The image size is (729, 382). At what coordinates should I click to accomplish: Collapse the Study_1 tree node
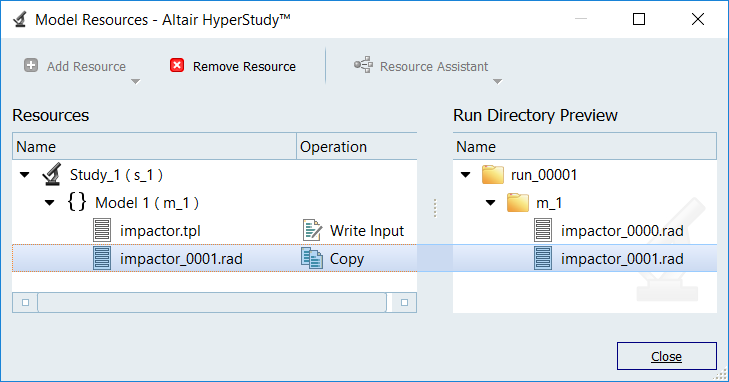25,175
